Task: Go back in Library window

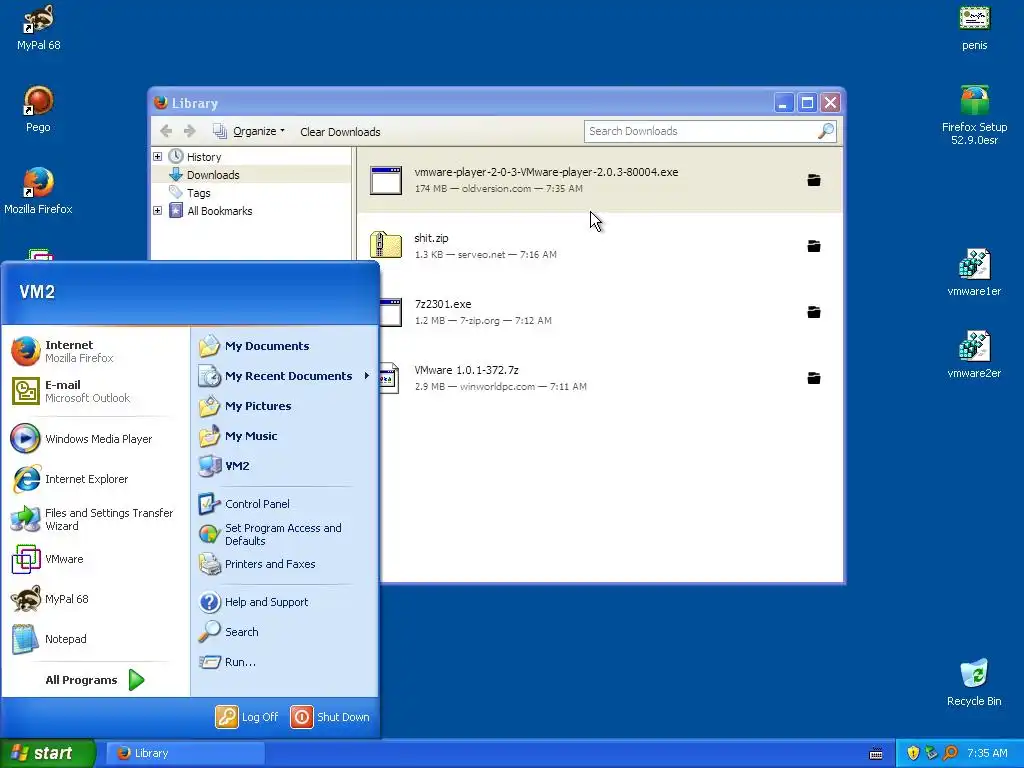Action: click(166, 131)
